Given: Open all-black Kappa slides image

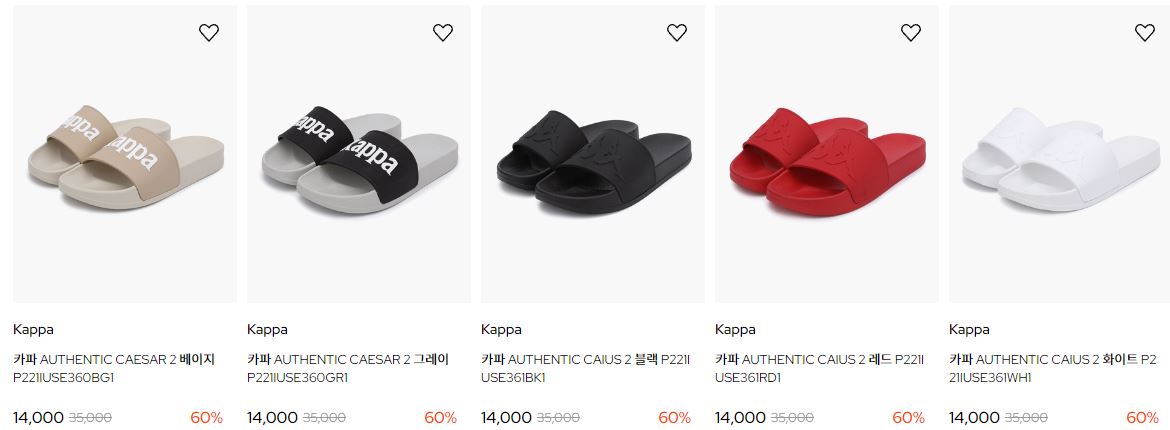Looking at the screenshot, I should tap(592, 154).
